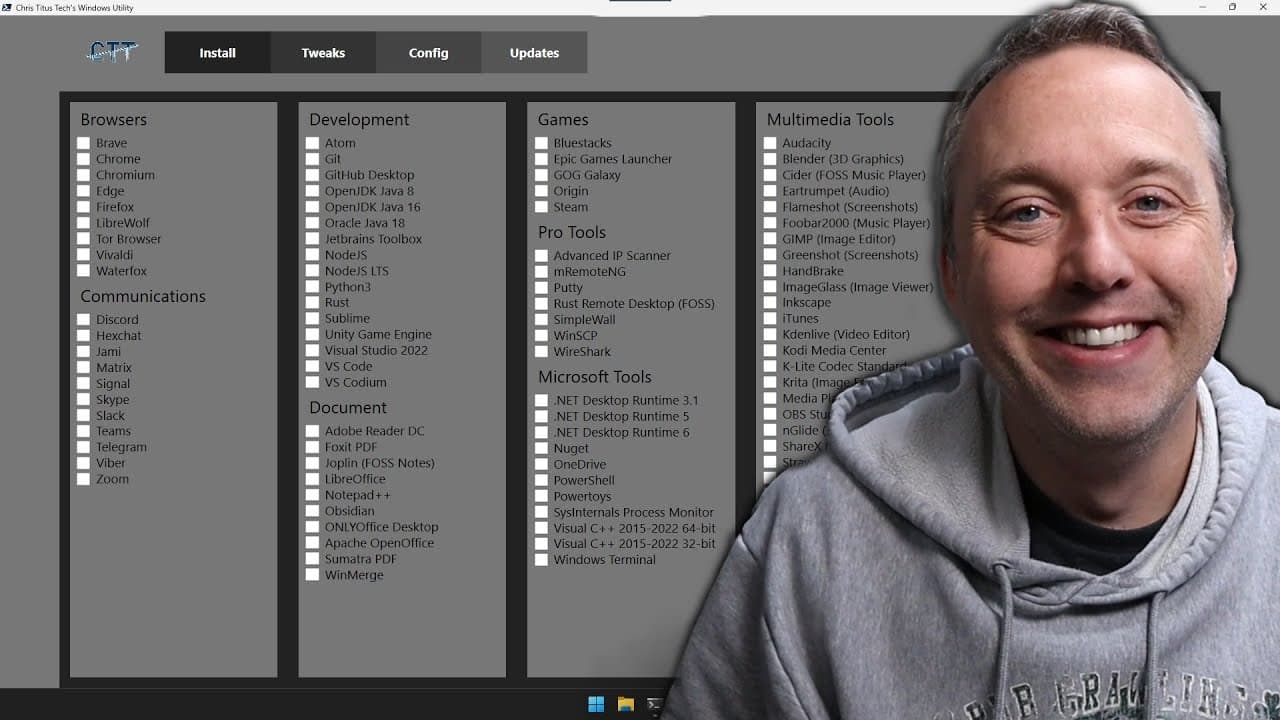Check the Git checkbox
The image size is (1280, 720).
click(x=313, y=159)
